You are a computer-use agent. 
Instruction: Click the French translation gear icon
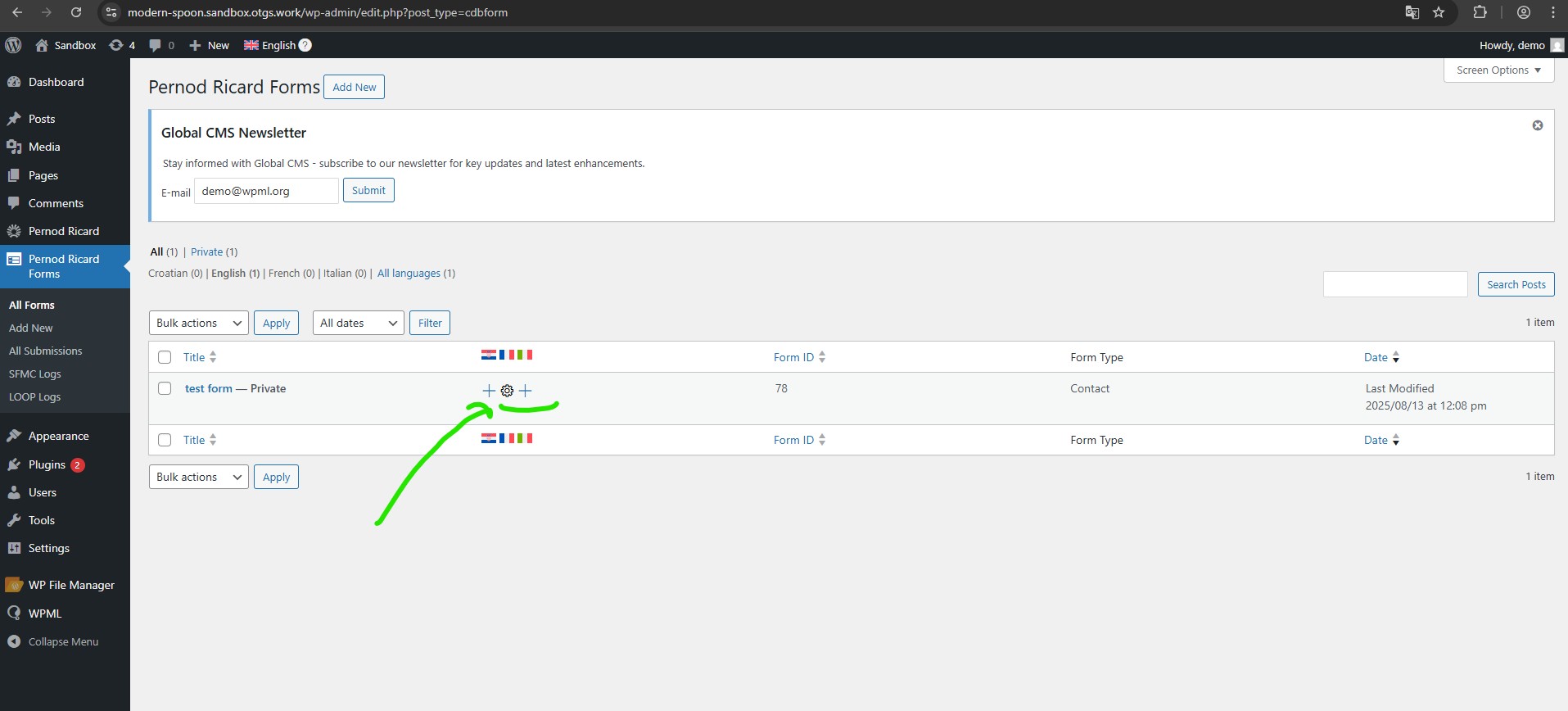coord(507,391)
